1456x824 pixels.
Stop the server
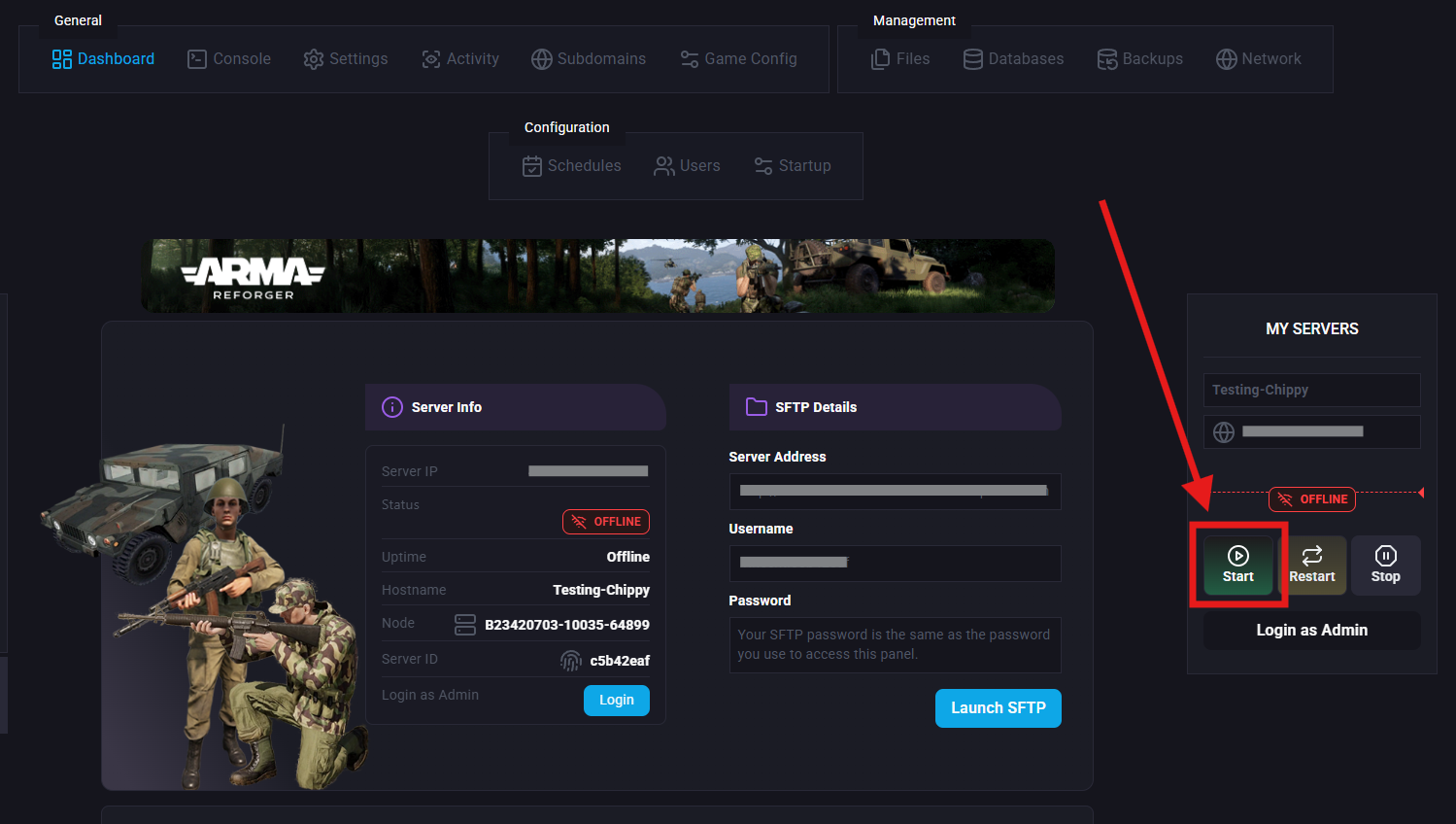tap(1386, 566)
